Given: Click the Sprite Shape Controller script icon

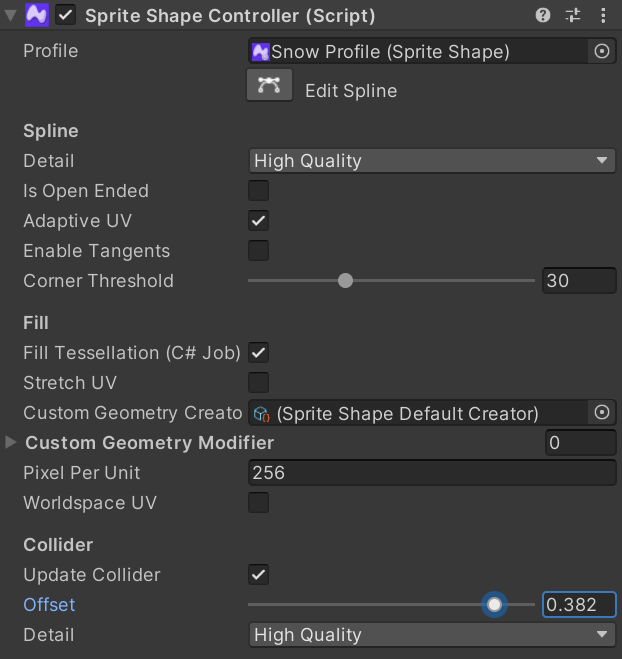Looking at the screenshot, I should [38, 15].
